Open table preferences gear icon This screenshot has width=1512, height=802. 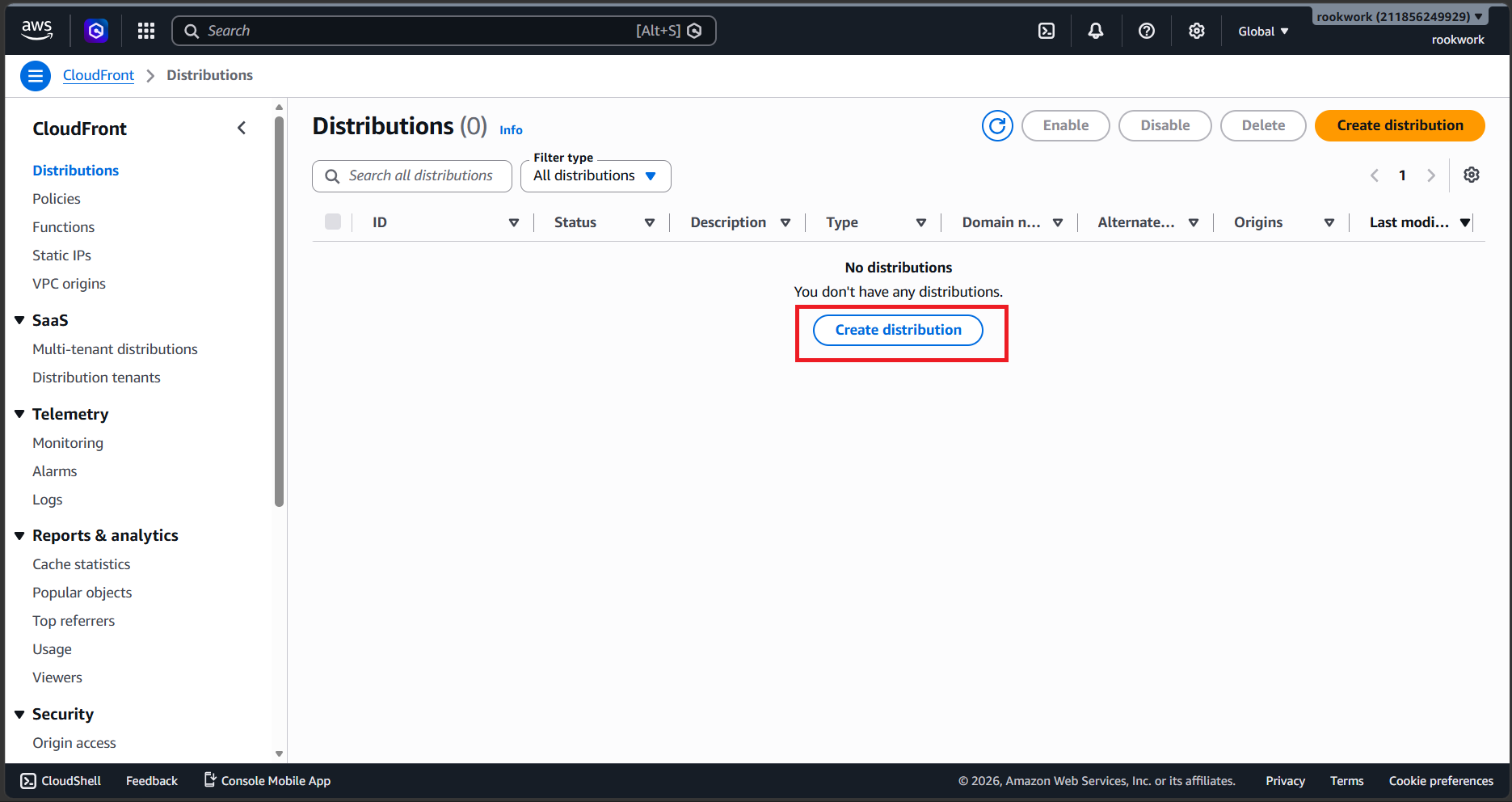[x=1472, y=175]
